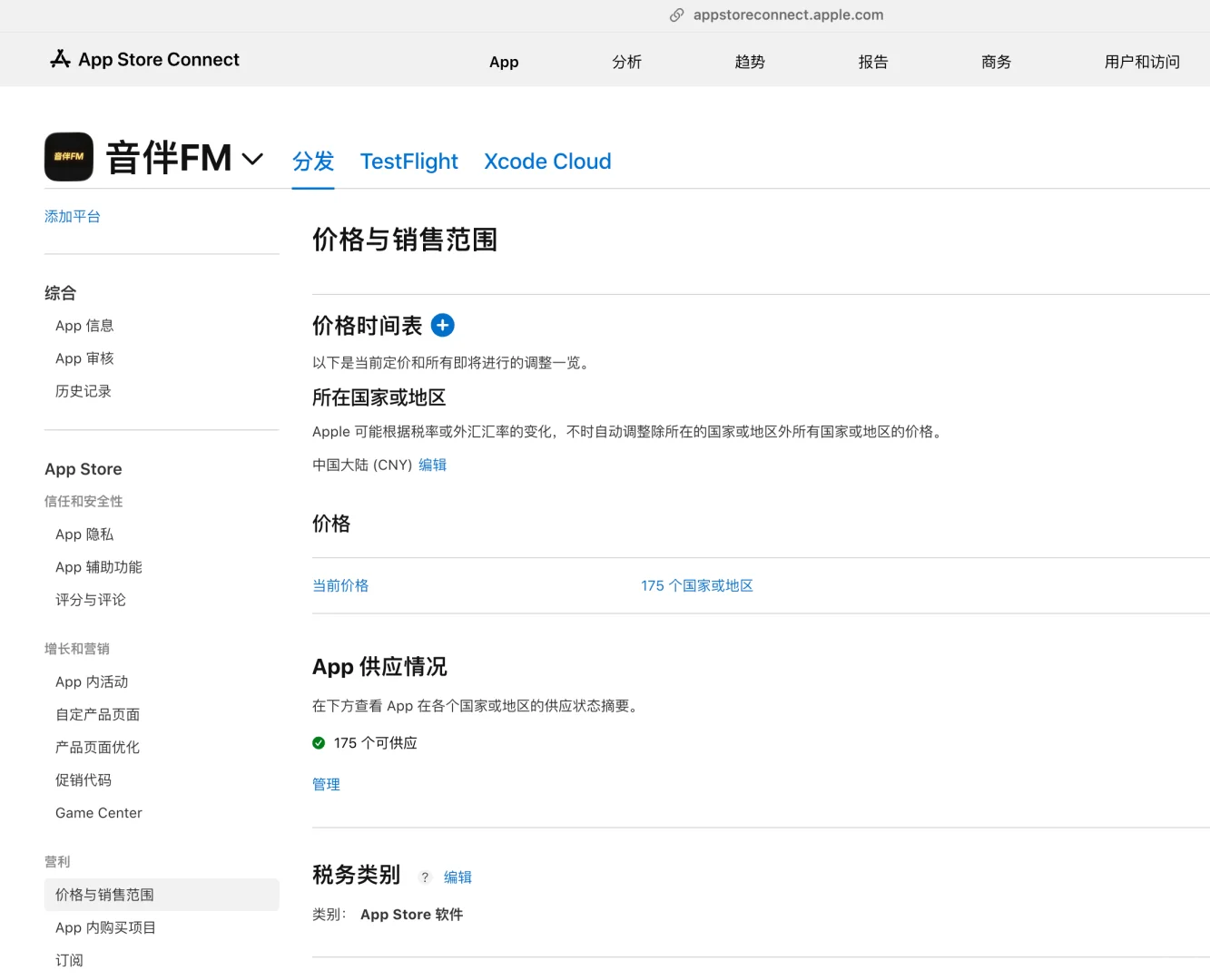The width and height of the screenshot is (1210, 980).
Task: Open App 内购买项目 from the sidebar
Action: (x=104, y=927)
